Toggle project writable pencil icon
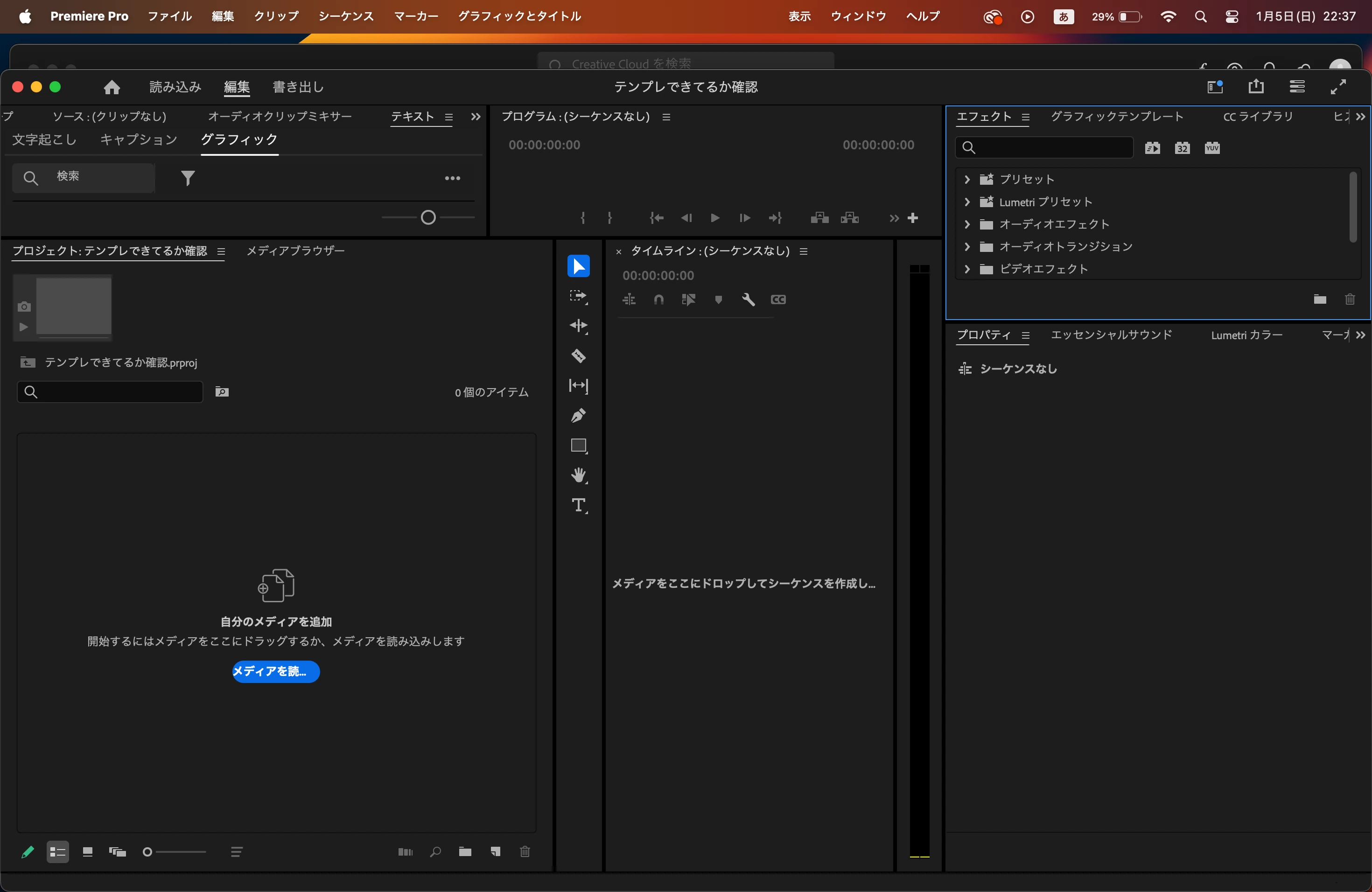 [x=27, y=852]
